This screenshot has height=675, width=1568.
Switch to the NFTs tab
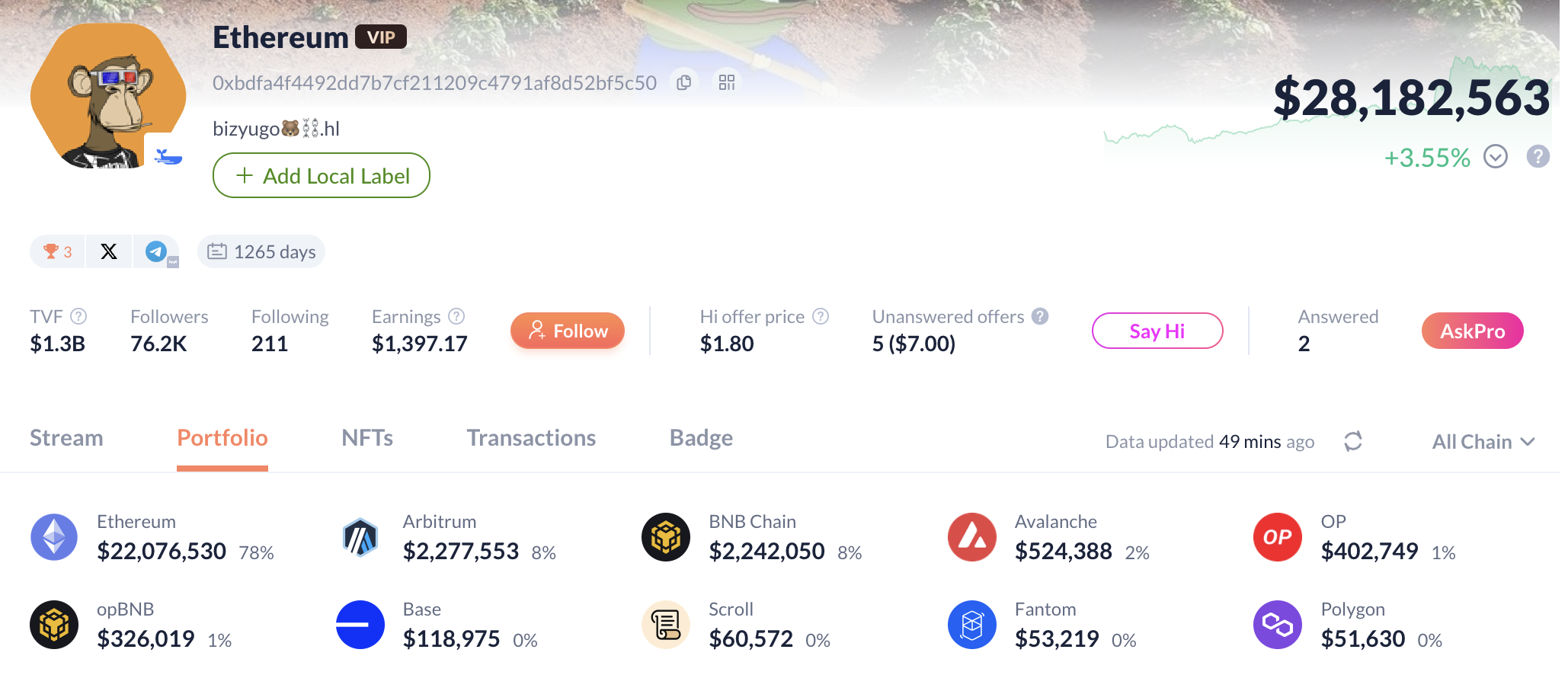(x=367, y=438)
